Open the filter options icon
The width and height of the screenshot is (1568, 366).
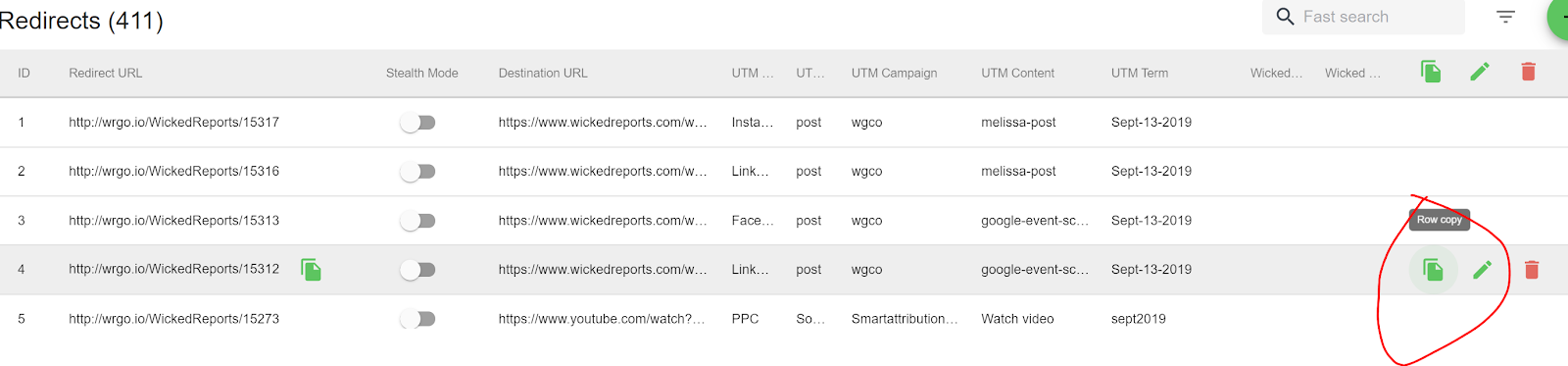point(1505,17)
